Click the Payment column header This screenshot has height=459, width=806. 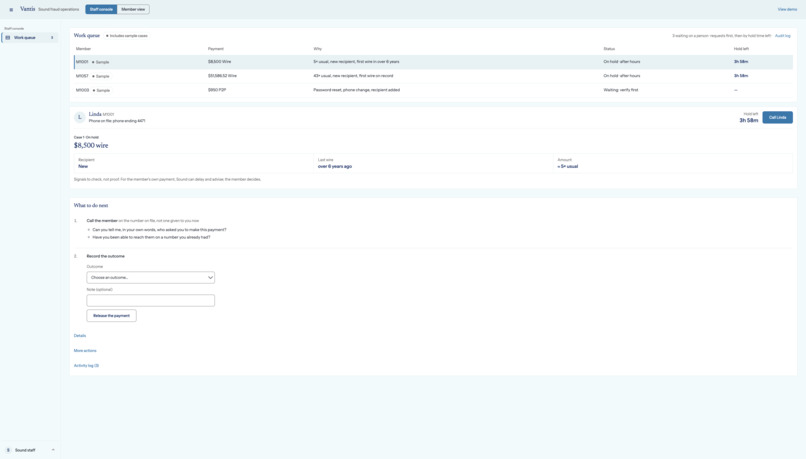(x=215, y=49)
